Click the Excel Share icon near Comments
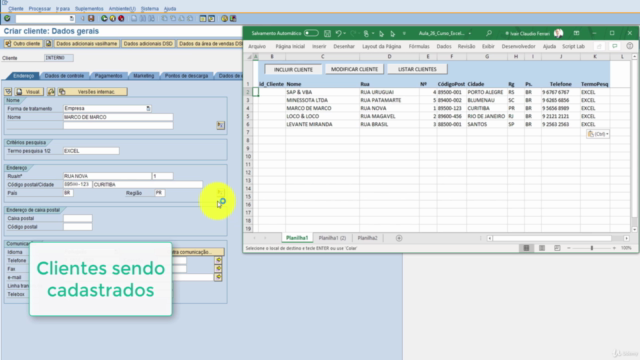Screen dimensions: 640x360 coord(599,46)
